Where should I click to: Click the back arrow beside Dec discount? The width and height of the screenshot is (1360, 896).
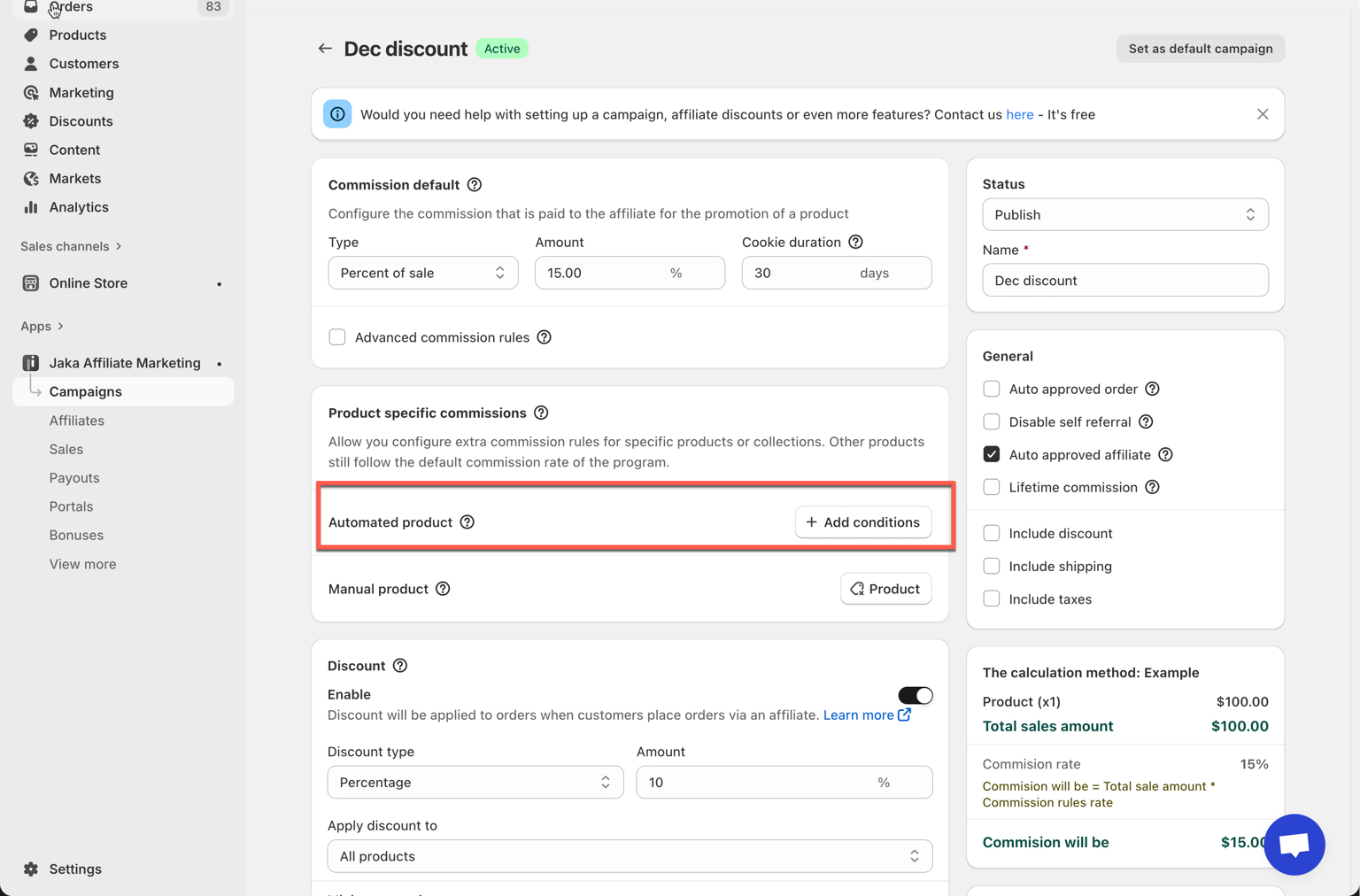[x=325, y=49]
